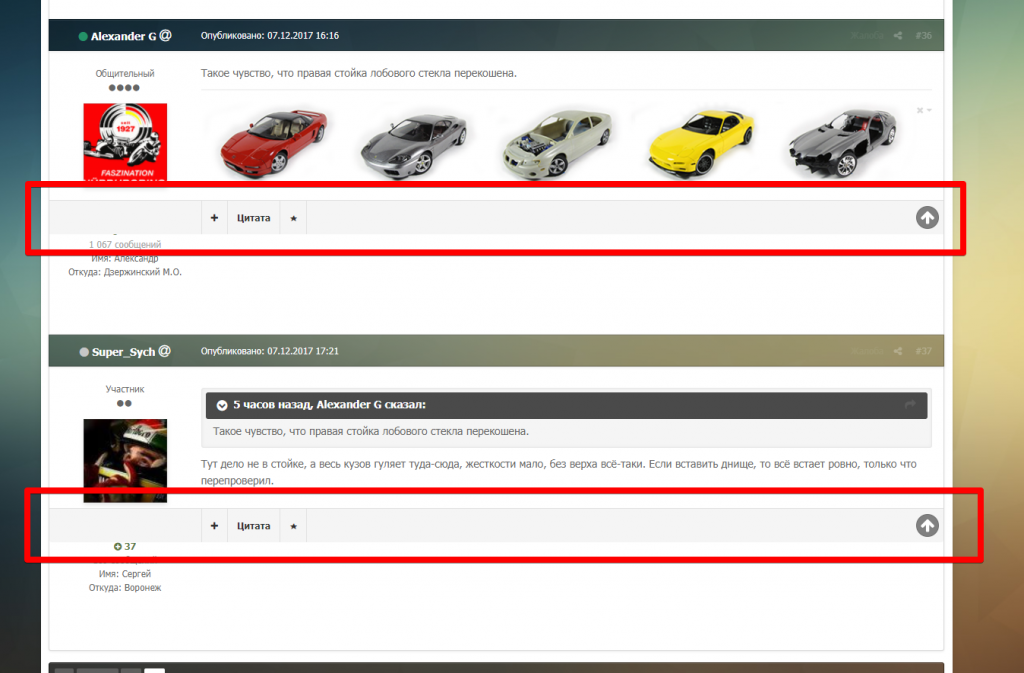Click the @ mention icon next to Alexander G
This screenshot has width=1024, height=673.
(166, 34)
